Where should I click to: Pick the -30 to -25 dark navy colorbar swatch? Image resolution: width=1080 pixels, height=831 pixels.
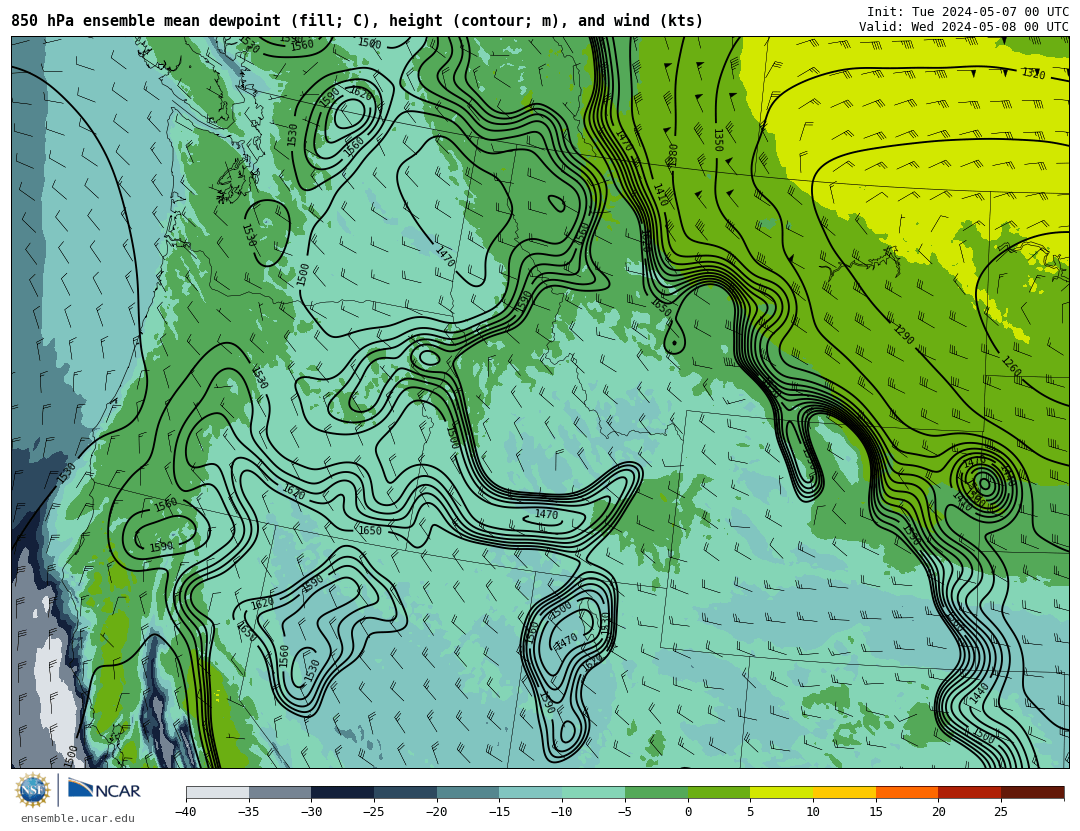coord(343,792)
